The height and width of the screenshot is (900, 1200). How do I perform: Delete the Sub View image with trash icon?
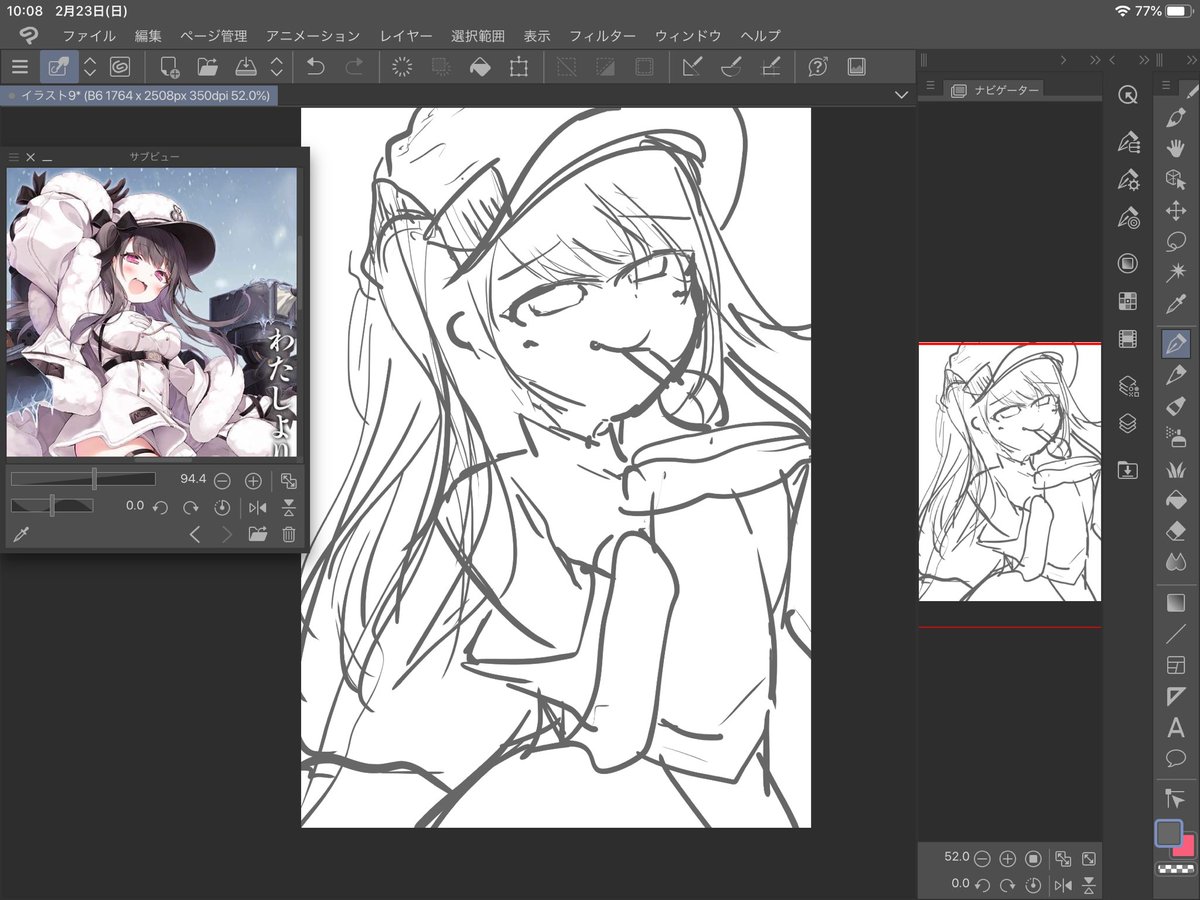pos(289,535)
